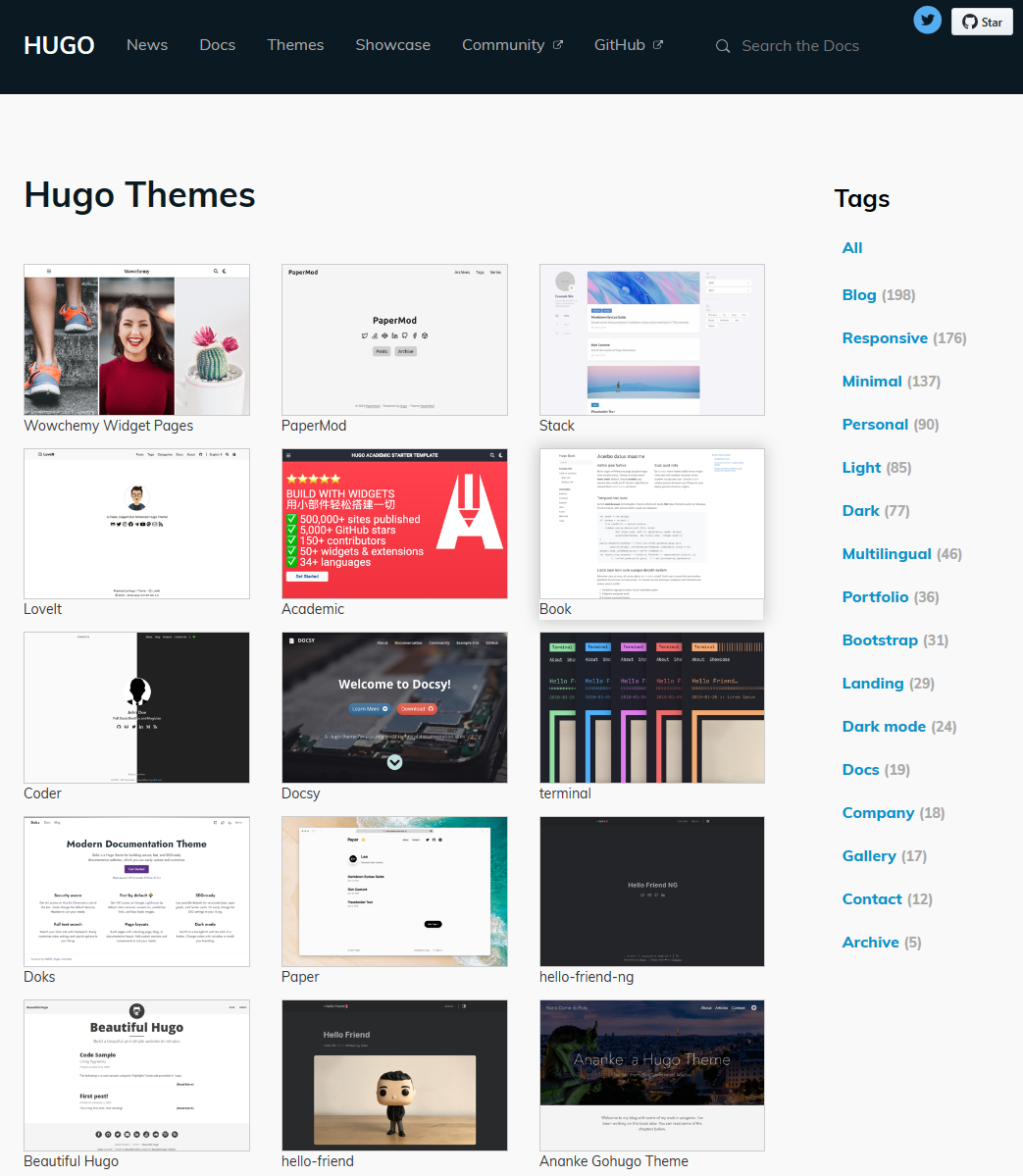Click the Beautiful Hugo title text
Viewport: 1023px width, 1176px height.
(x=72, y=1161)
